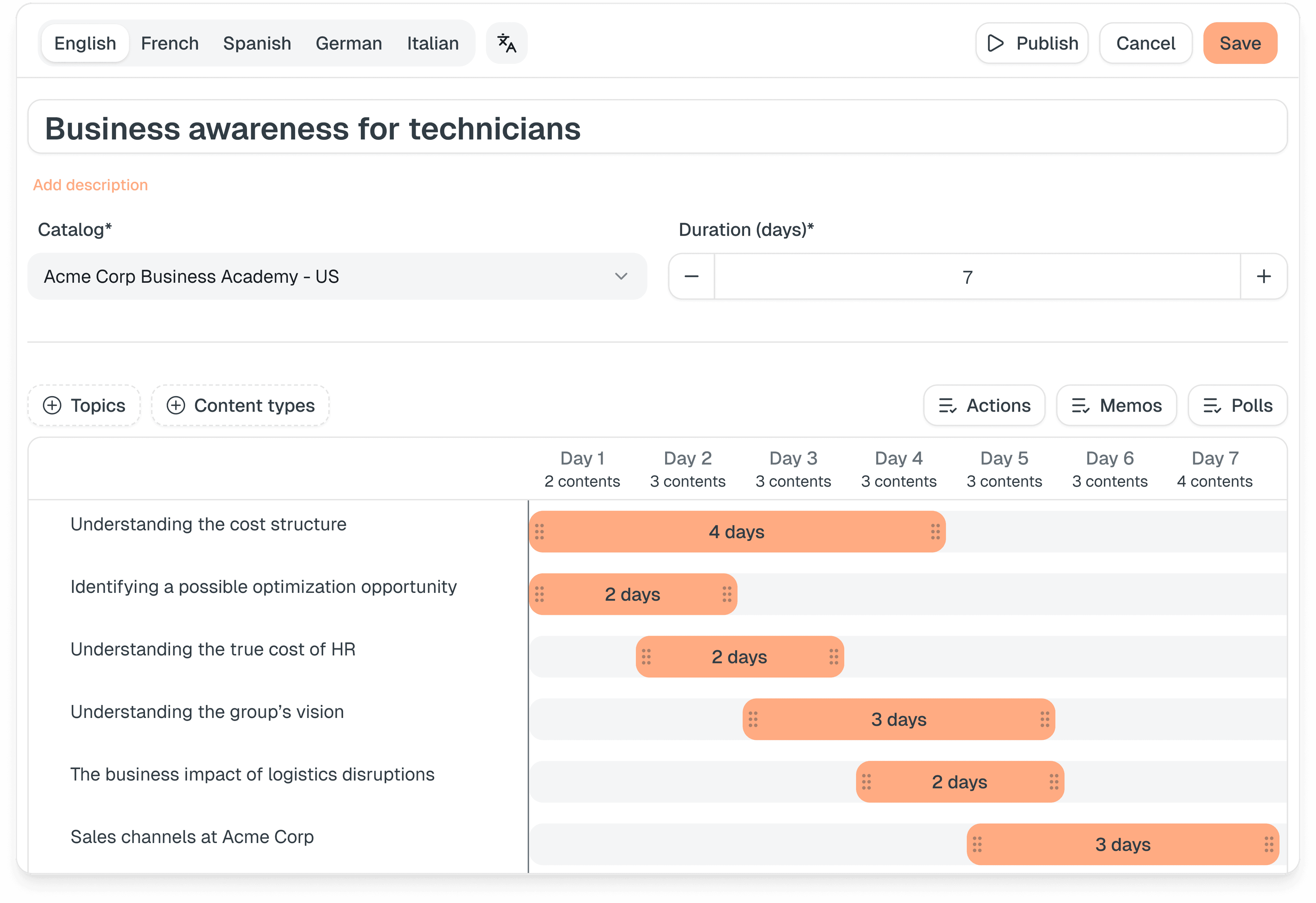Click right drag handle of Sales channels bar

click(x=1268, y=844)
